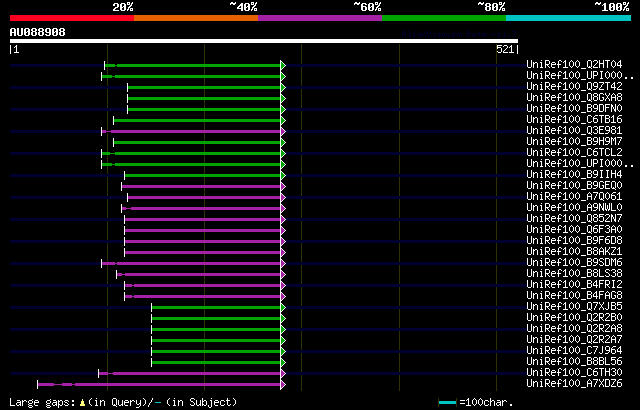The width and height of the screenshot is (640, 410).
Task: Open hit UniRef100_Q8GXA8
Action: pyautogui.click(x=574, y=98)
